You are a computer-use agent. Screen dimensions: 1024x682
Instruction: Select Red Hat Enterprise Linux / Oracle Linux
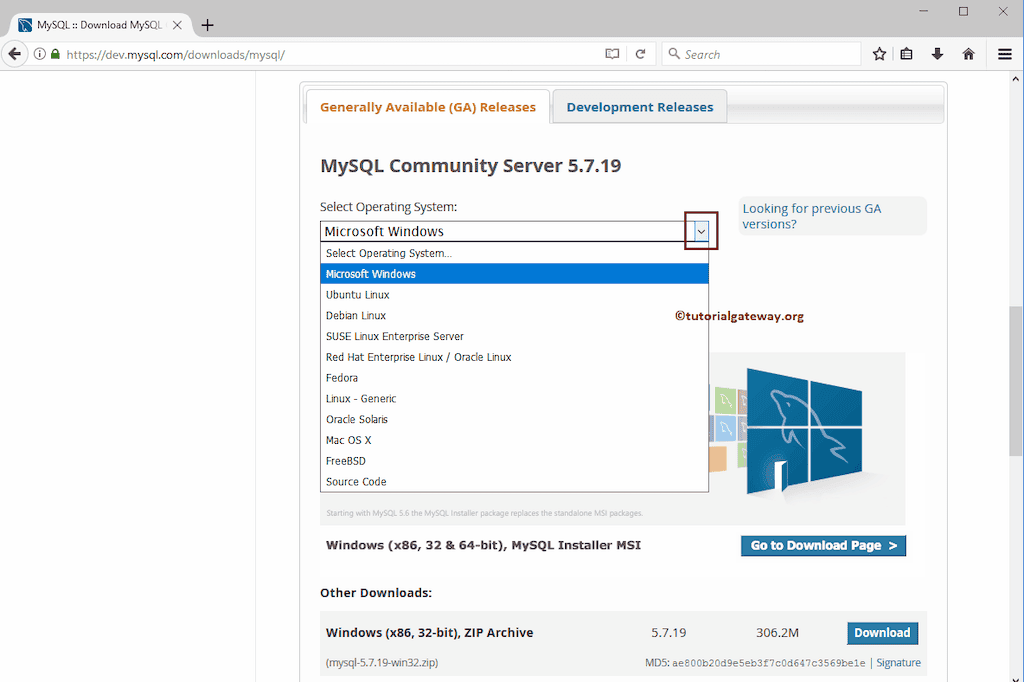515,357
